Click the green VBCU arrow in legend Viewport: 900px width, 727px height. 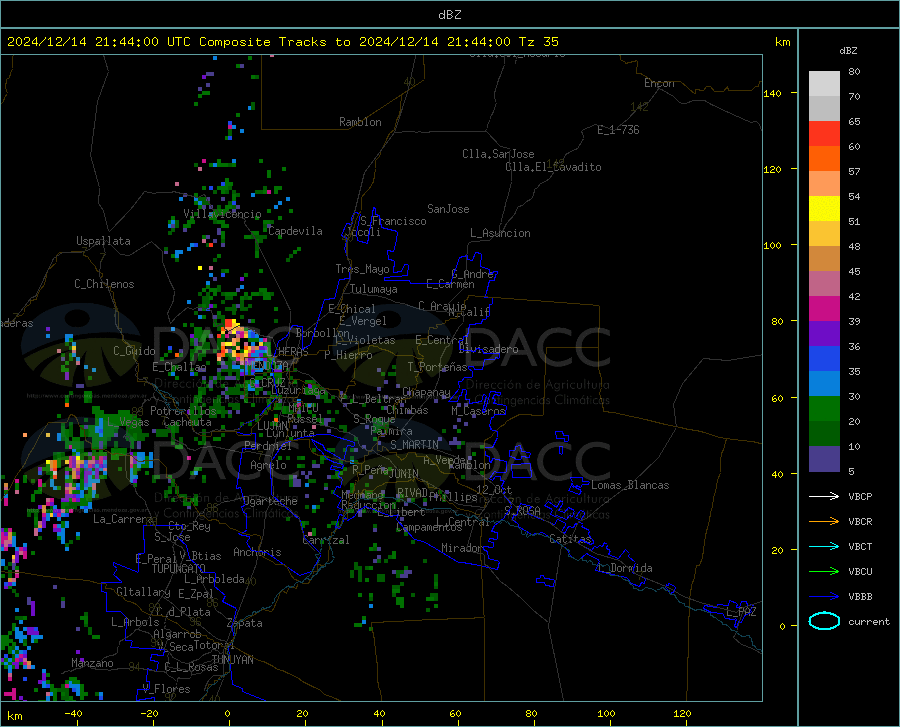point(824,572)
